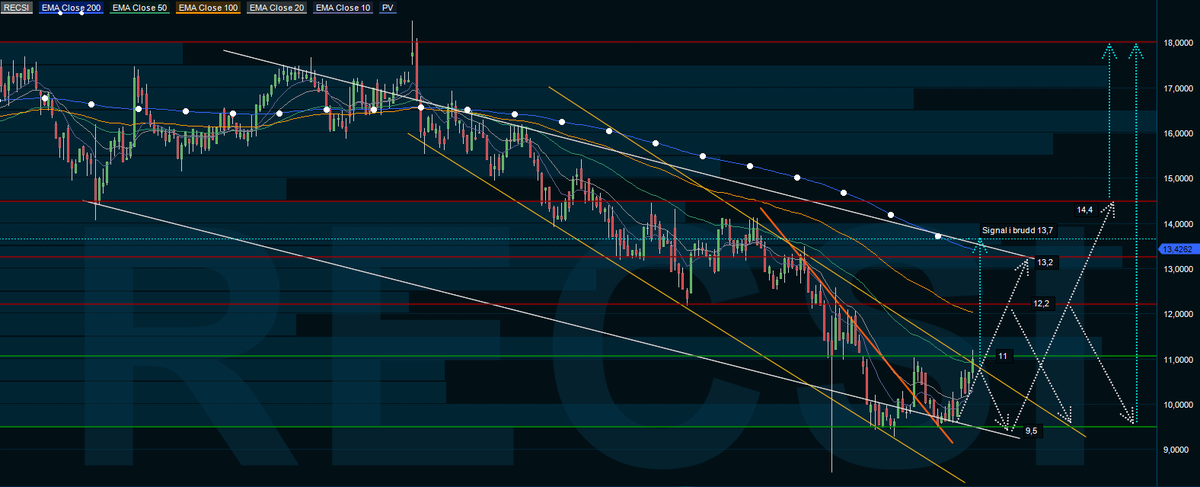1200x487 pixels.
Task: Click the 12,0000 price axis label
Action: click(1177, 314)
